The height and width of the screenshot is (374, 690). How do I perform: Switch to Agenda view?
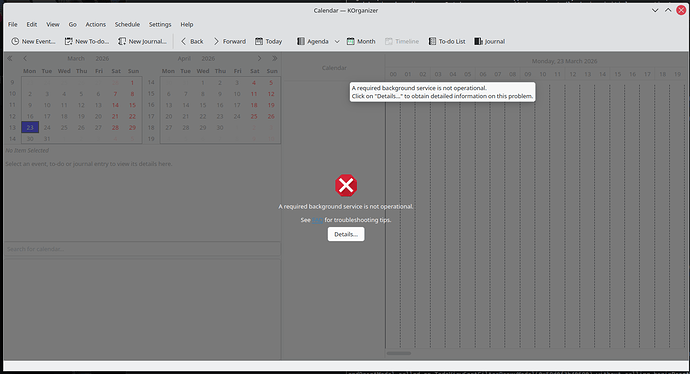coord(313,41)
